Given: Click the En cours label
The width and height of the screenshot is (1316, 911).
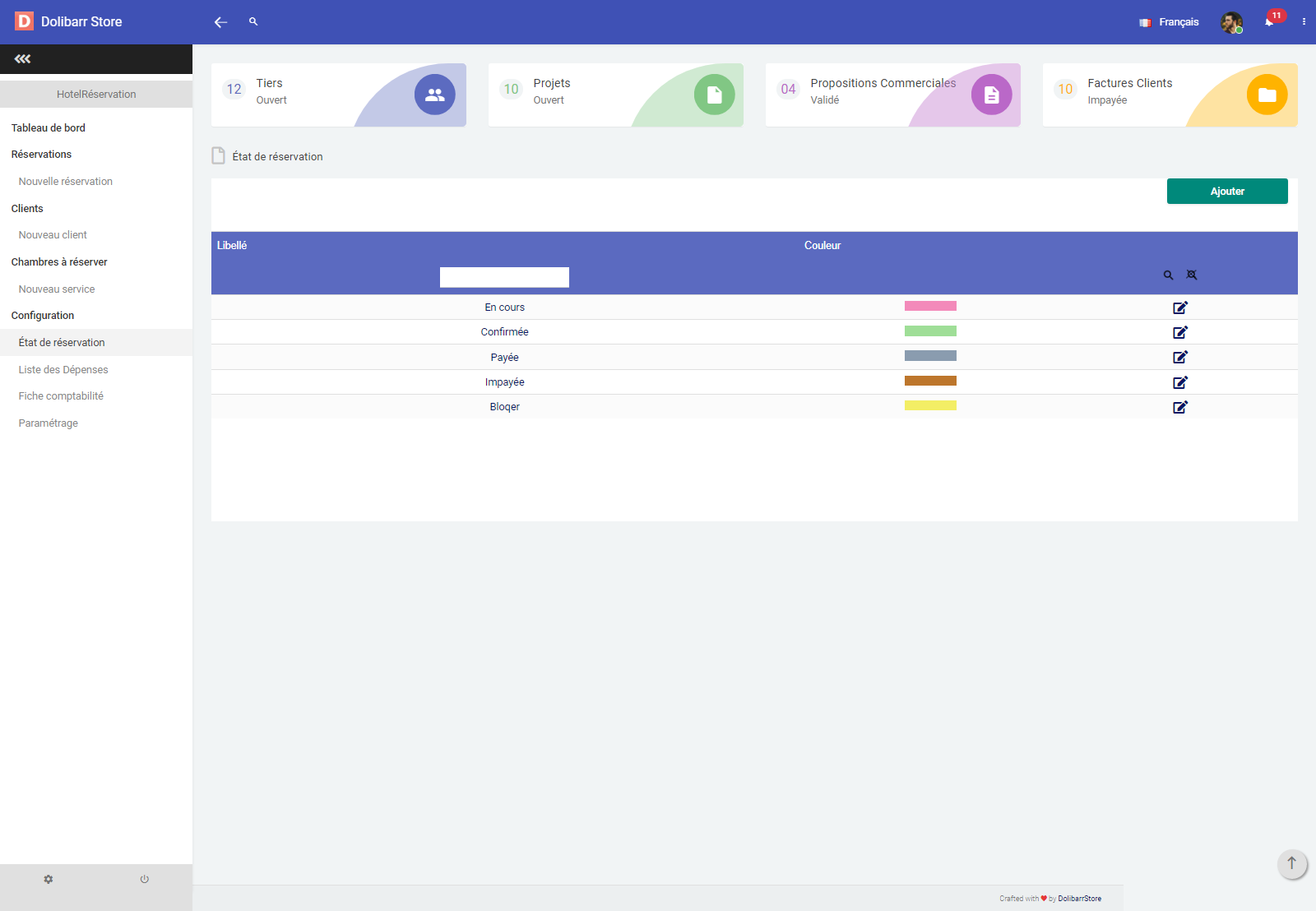Looking at the screenshot, I should pyautogui.click(x=504, y=308).
